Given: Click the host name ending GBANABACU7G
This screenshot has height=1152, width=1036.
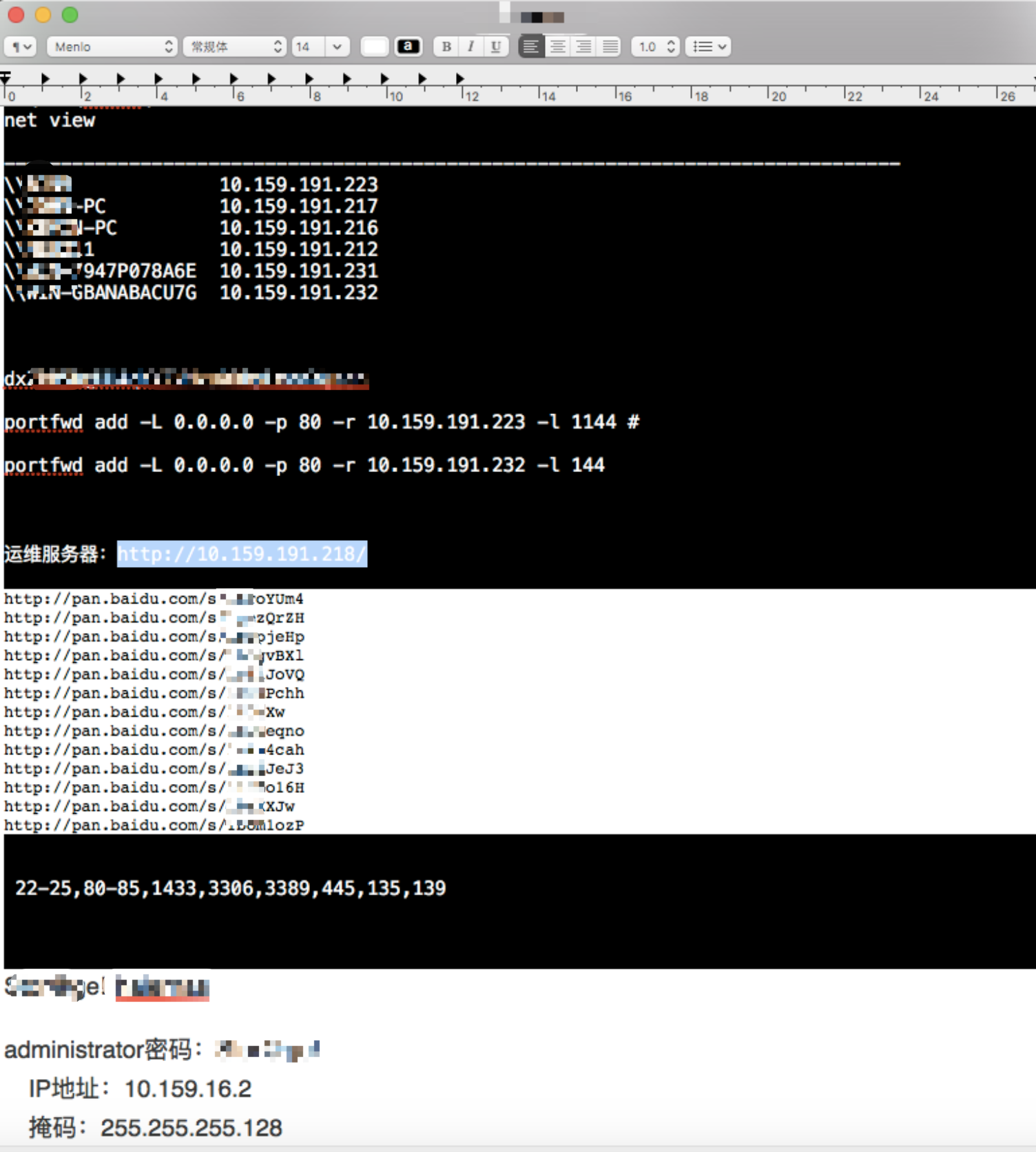Looking at the screenshot, I should tap(101, 293).
